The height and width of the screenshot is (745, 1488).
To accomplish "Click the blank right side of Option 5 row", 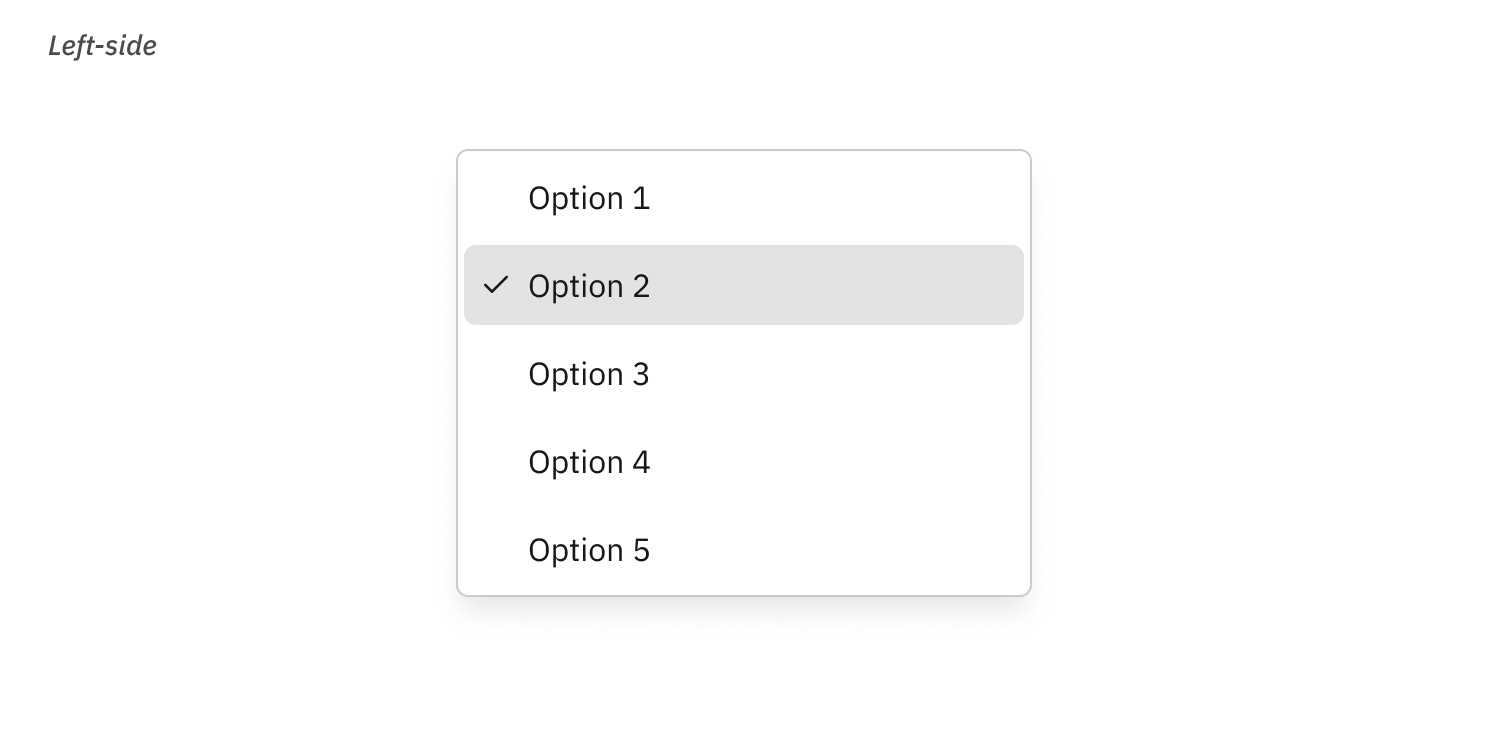I will tap(838, 549).
